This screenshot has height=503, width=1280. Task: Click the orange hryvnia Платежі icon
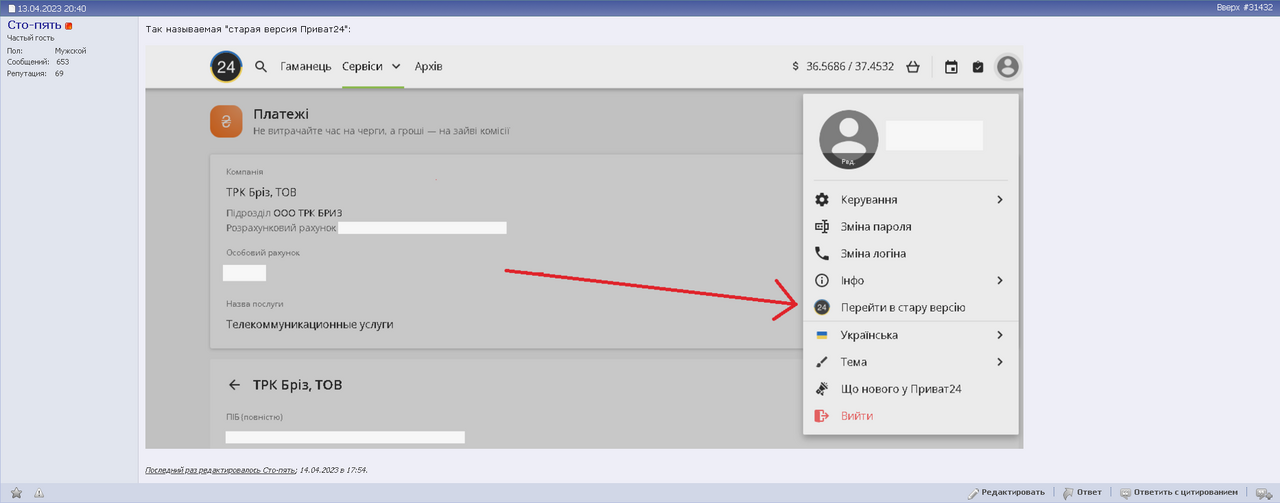[227, 121]
